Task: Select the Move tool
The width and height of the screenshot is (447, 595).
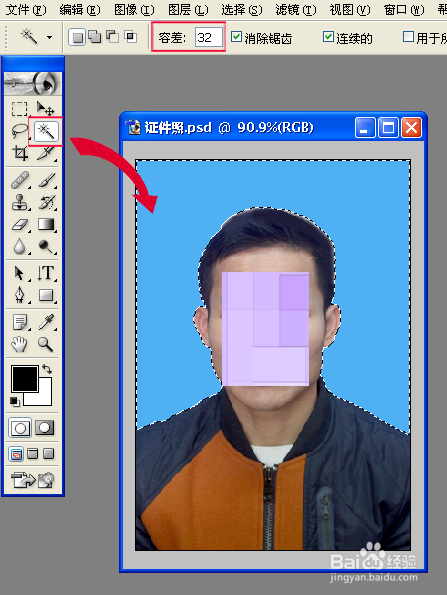Action: (46, 109)
